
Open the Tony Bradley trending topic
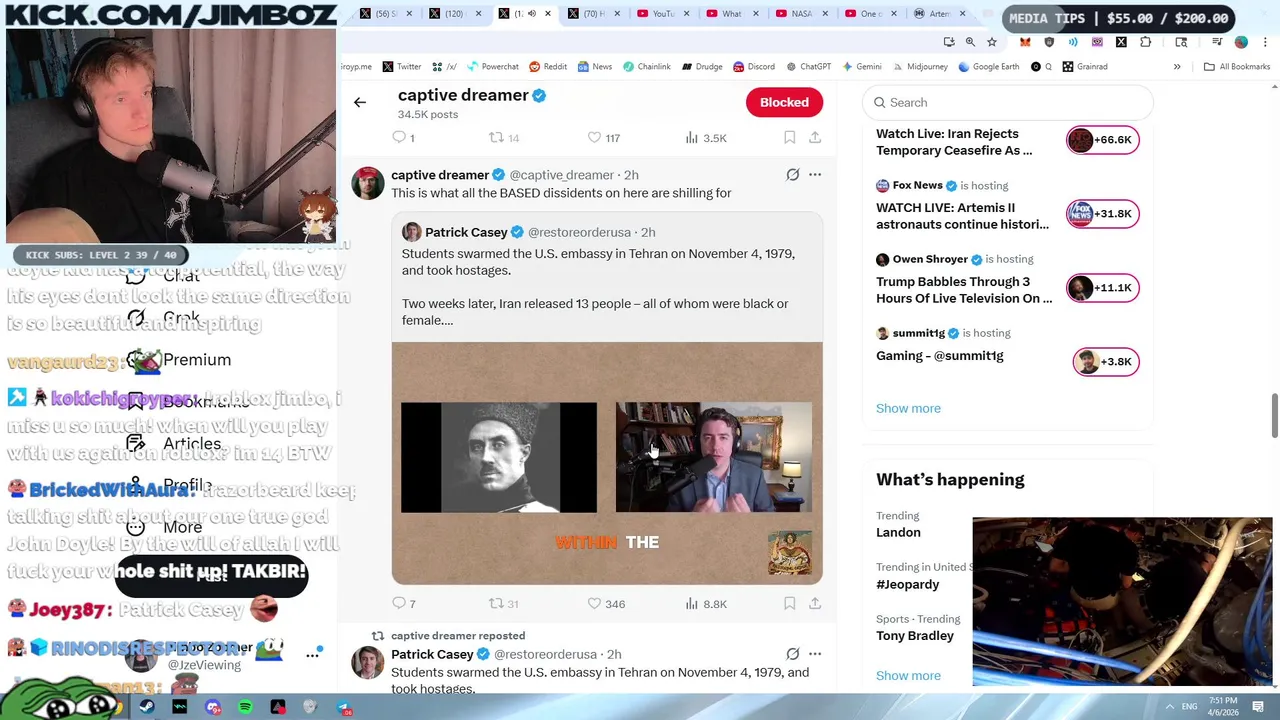[x=915, y=636]
